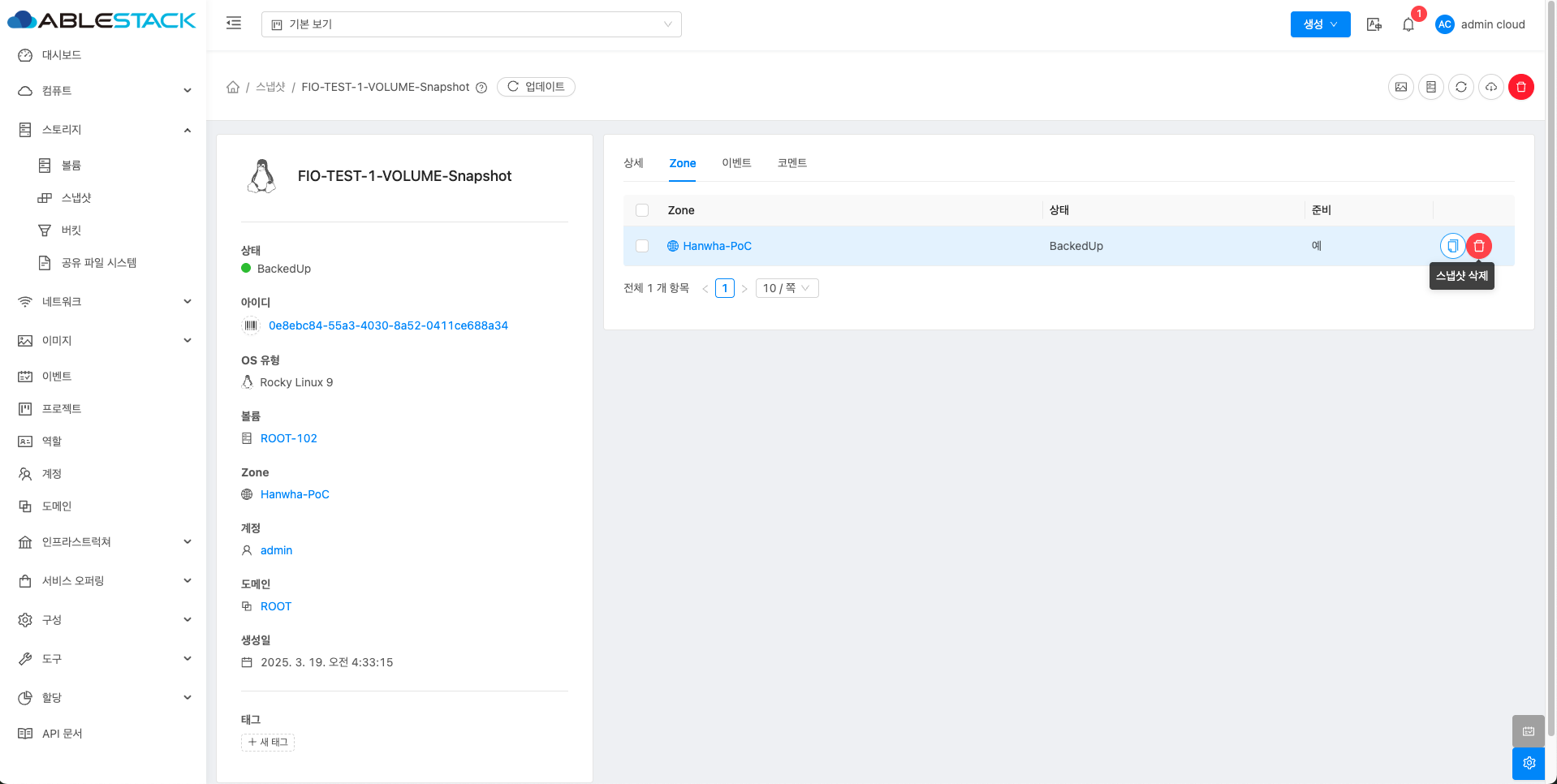Open the language translation icon
The image size is (1557, 784).
click(1374, 24)
